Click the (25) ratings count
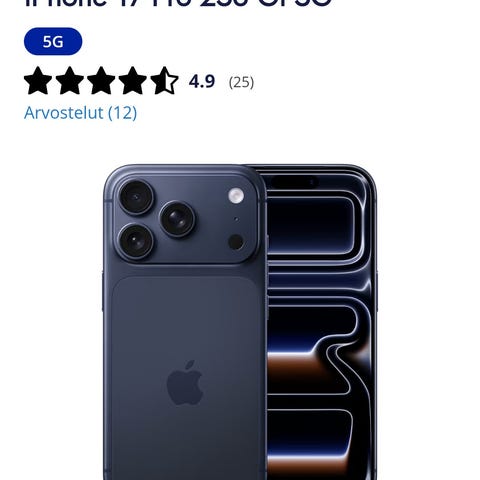 point(241,82)
